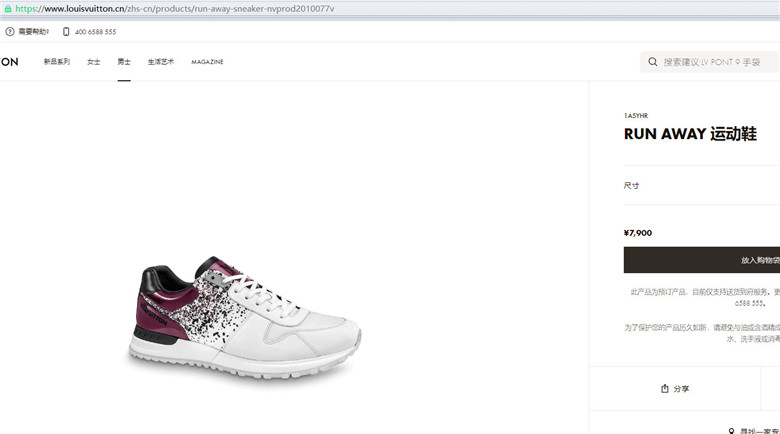Click the search magnifier icon

click(653, 62)
